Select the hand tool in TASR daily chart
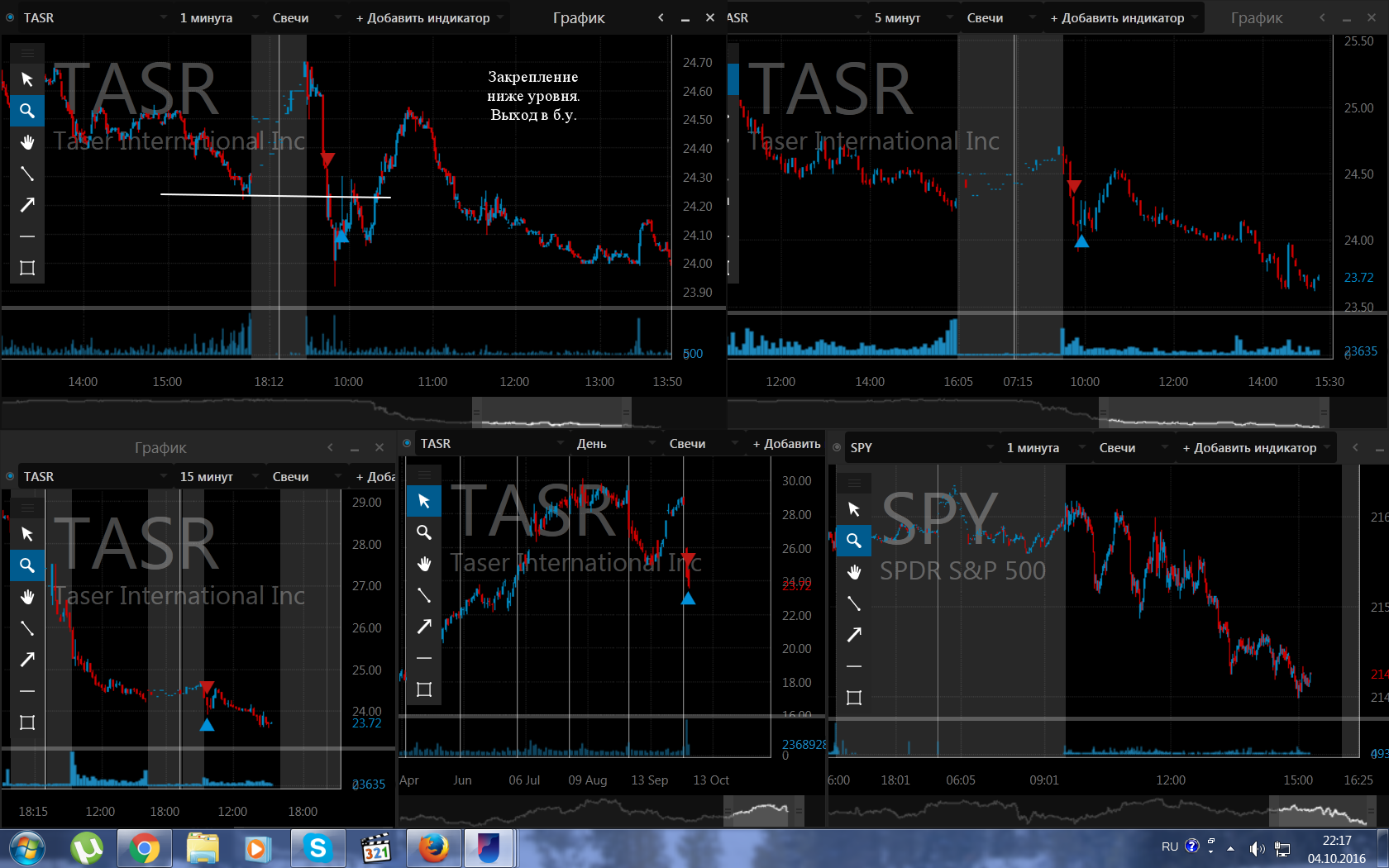1389x868 pixels. 424,564
